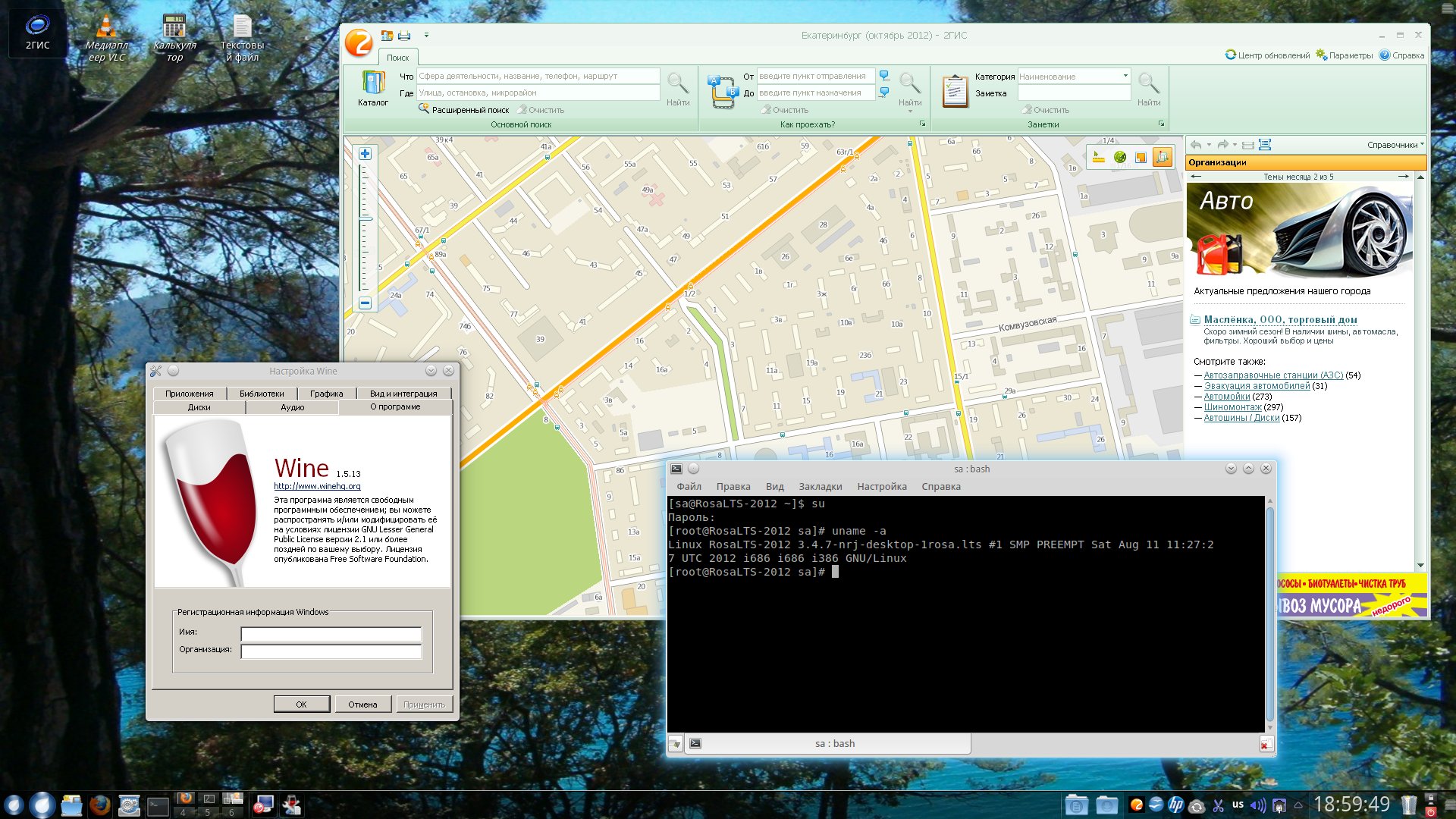Image resolution: width=1456 pixels, height=819 pixels.
Task: Open the Категория dropdown in Заметки
Action: coord(1125,76)
